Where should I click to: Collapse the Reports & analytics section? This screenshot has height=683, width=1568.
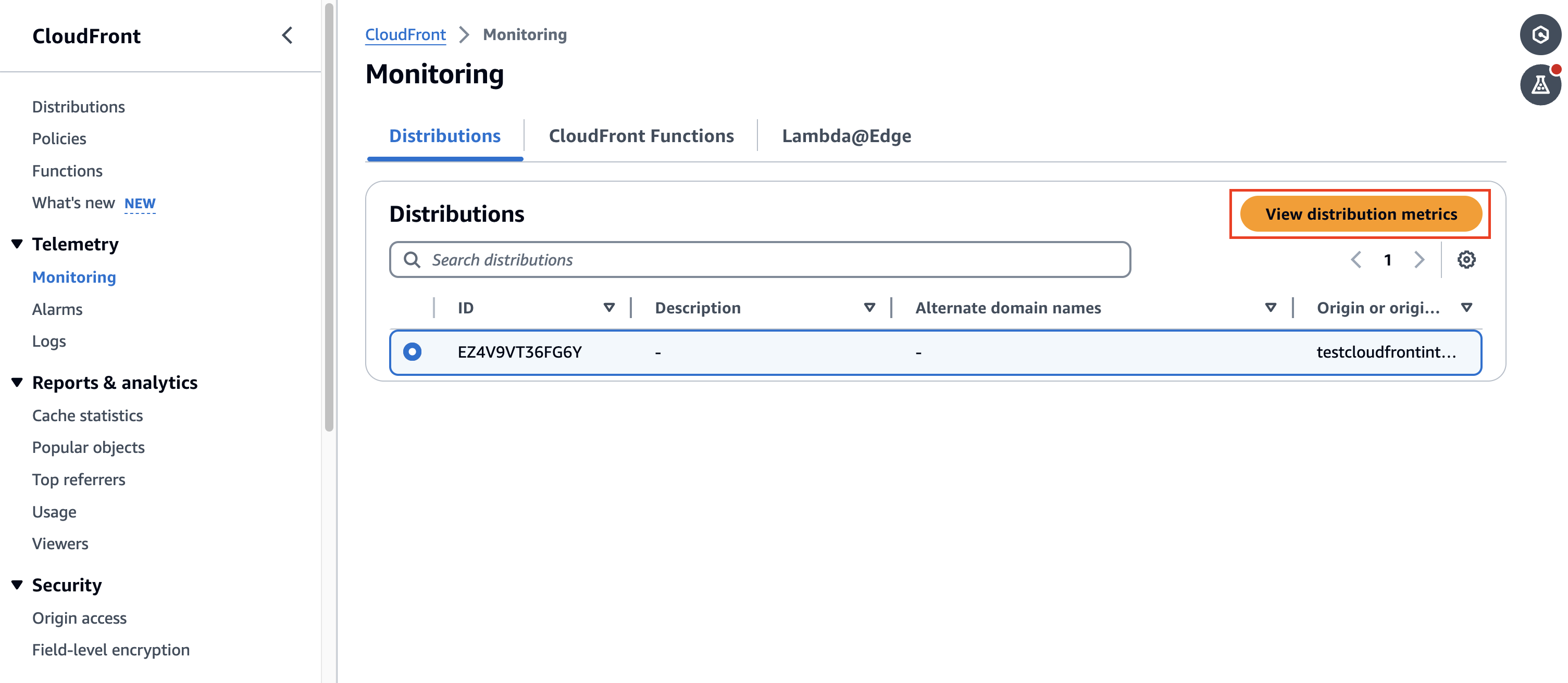tap(17, 382)
